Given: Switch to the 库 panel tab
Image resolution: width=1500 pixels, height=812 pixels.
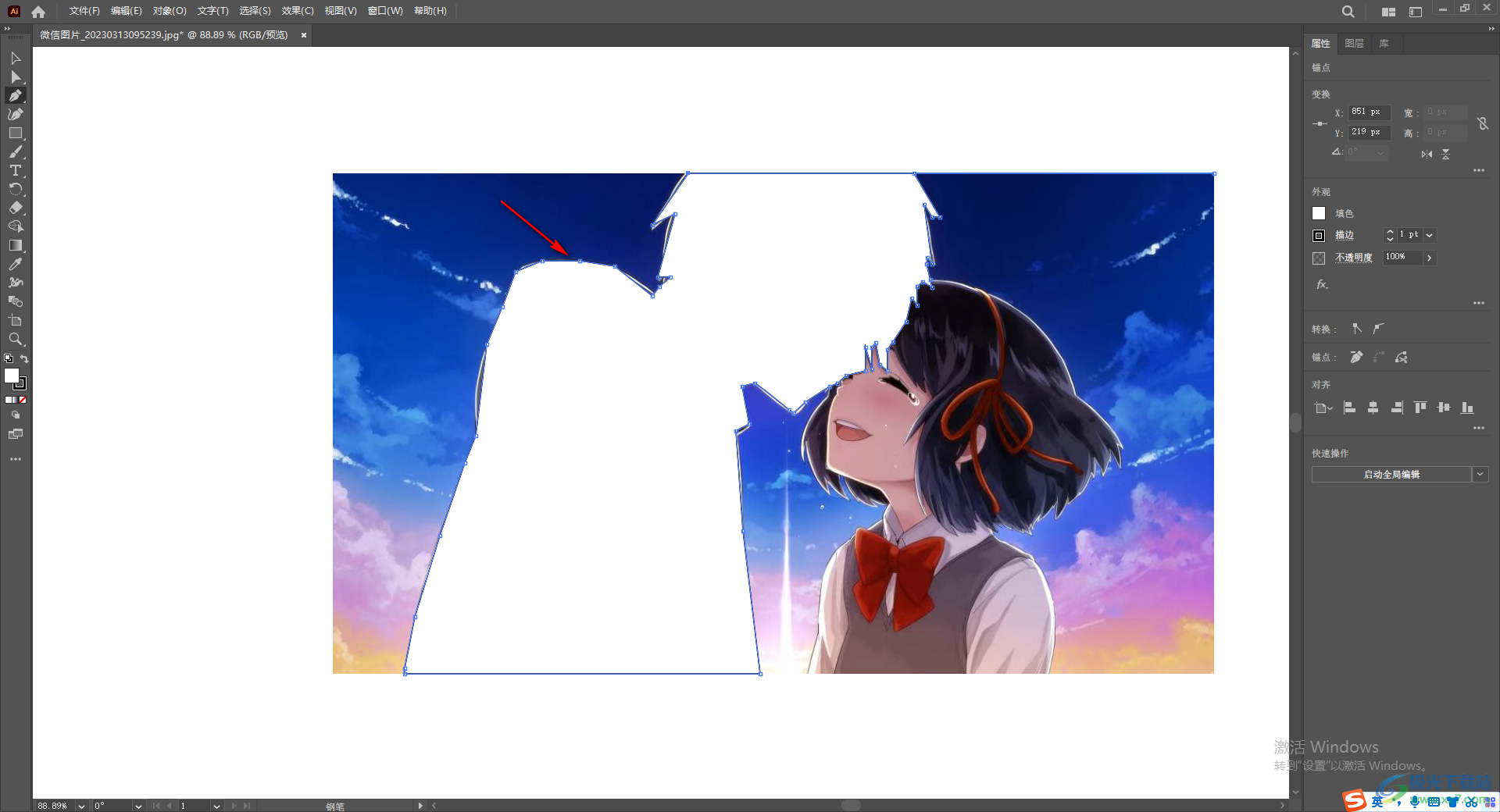Looking at the screenshot, I should (x=1384, y=44).
